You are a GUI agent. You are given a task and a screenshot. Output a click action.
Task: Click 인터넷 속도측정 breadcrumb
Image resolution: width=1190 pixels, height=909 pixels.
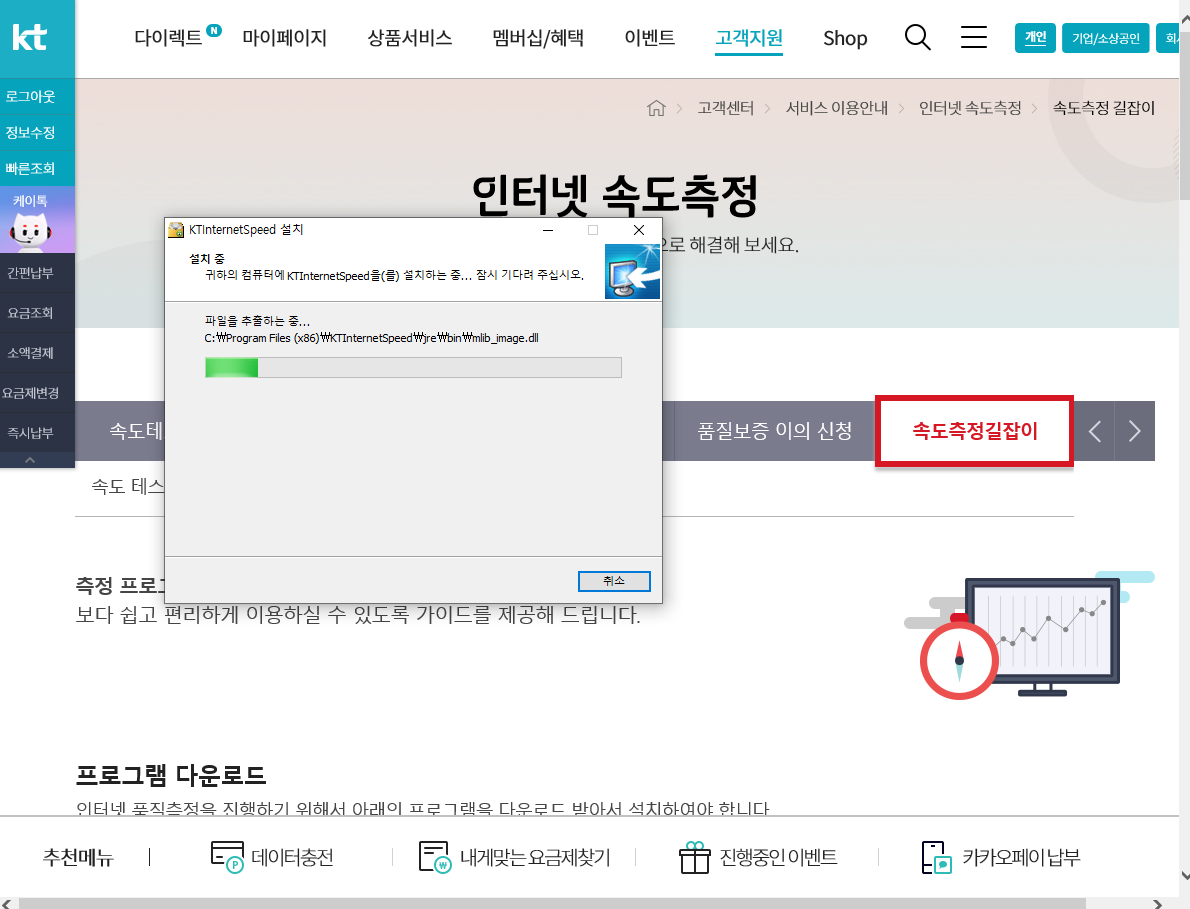(x=970, y=108)
